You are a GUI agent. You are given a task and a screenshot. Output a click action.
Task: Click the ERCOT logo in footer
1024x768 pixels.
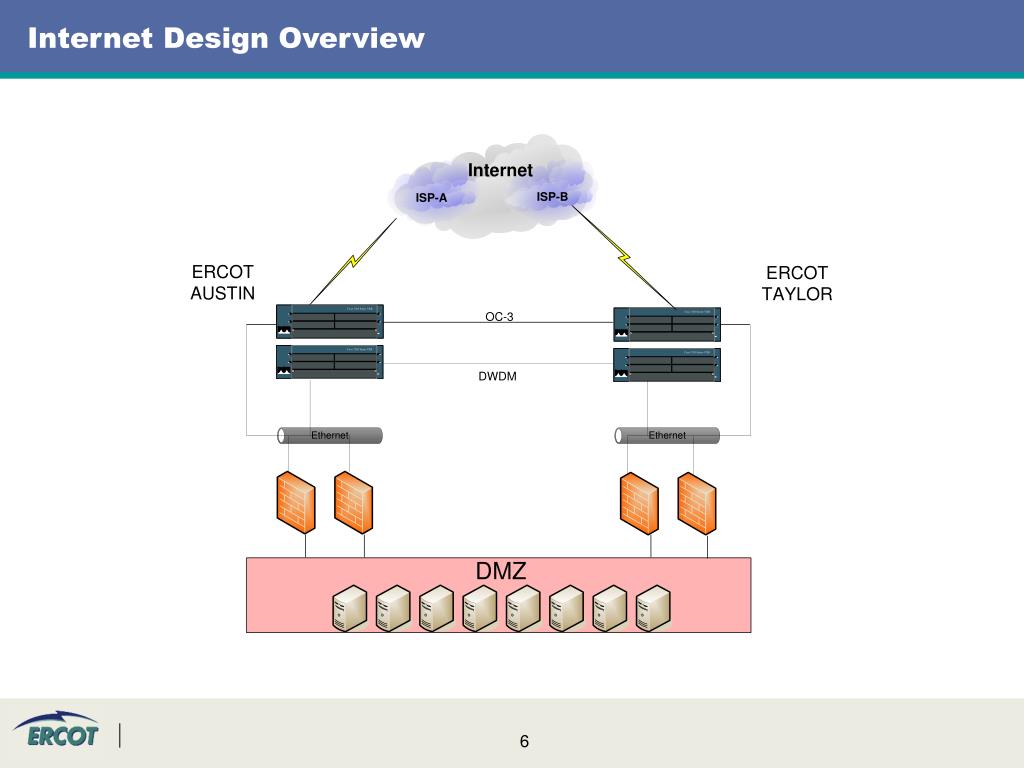click(x=57, y=729)
